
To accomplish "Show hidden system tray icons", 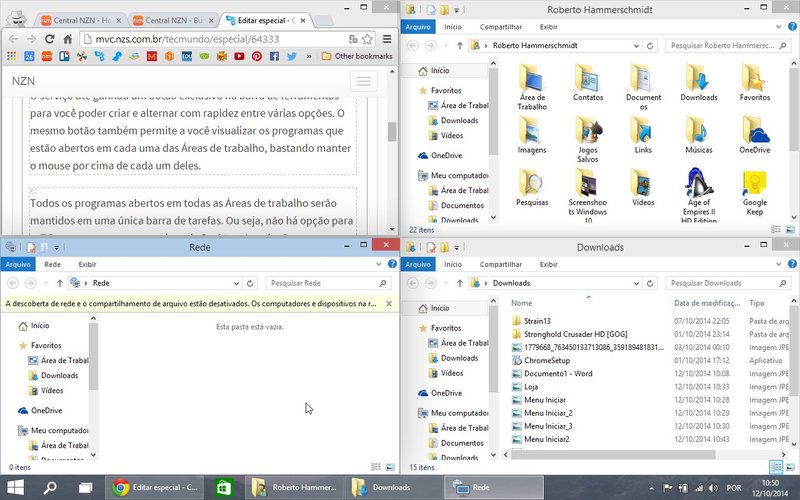I will point(651,488).
